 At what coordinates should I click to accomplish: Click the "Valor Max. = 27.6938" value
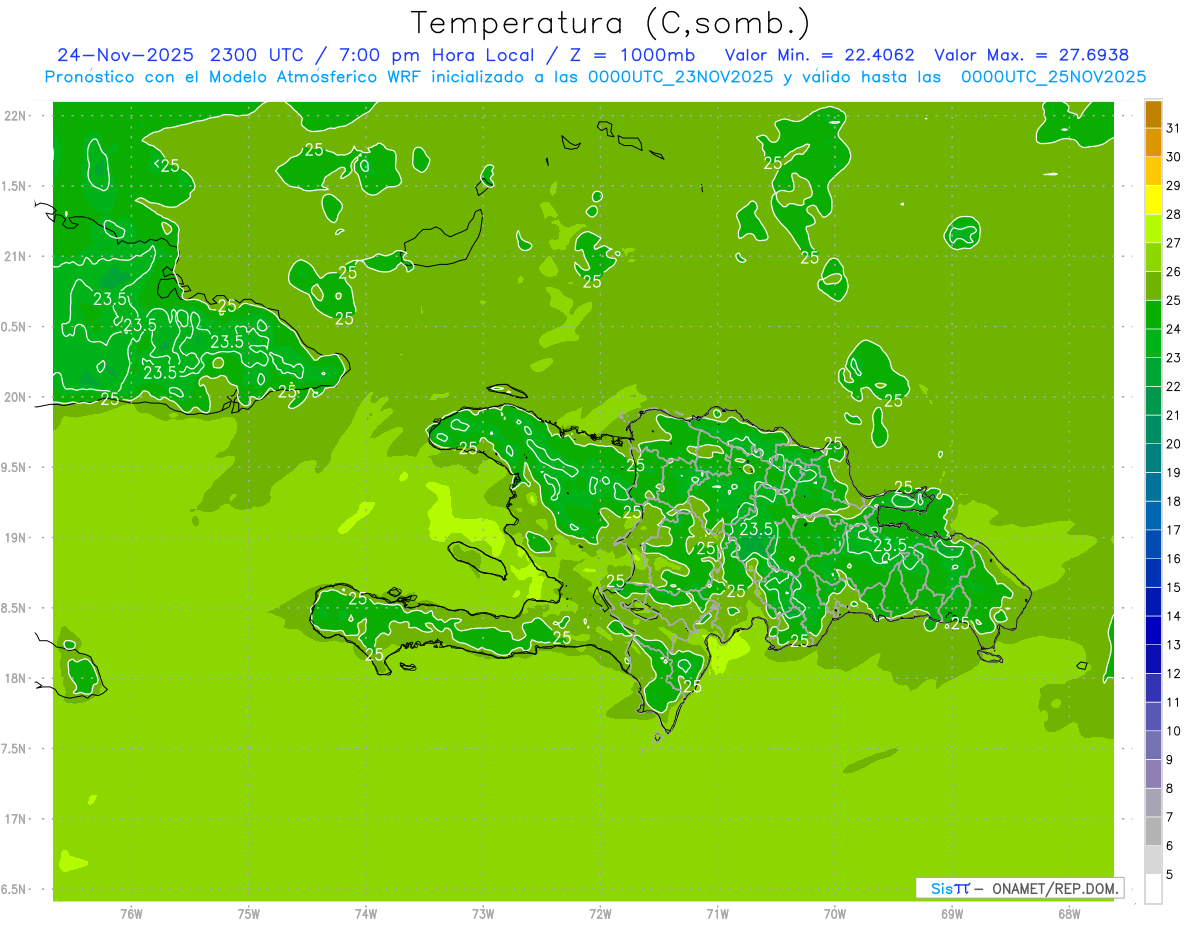(1030, 55)
